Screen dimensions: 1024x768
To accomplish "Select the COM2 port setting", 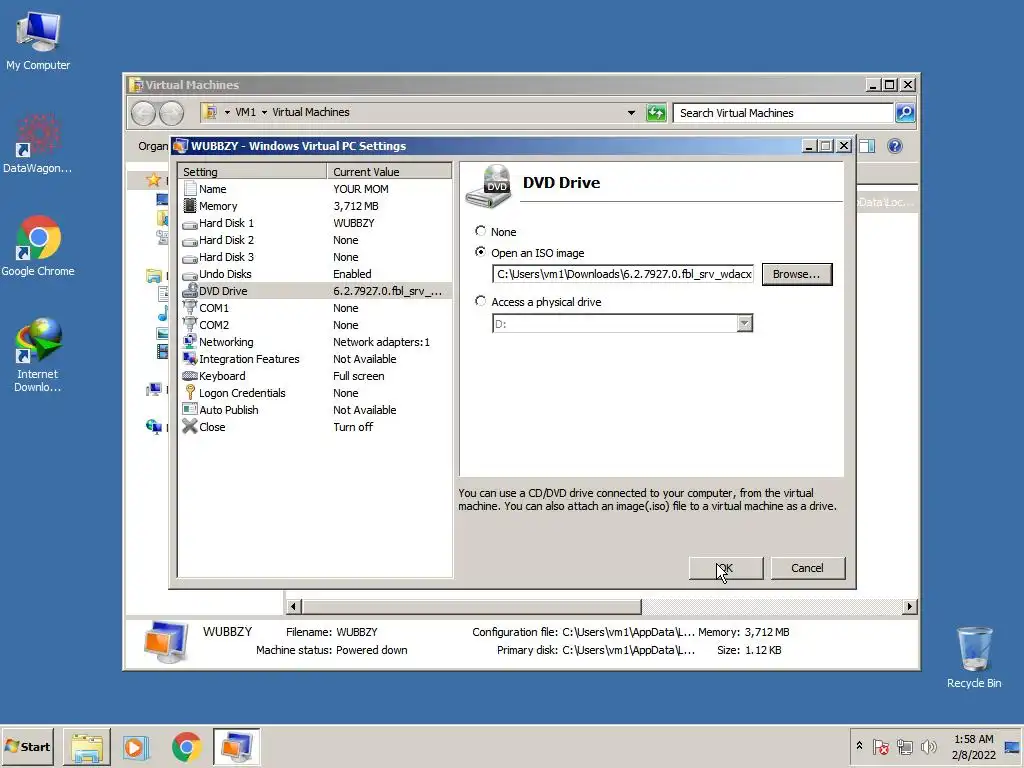I will coord(314,325).
